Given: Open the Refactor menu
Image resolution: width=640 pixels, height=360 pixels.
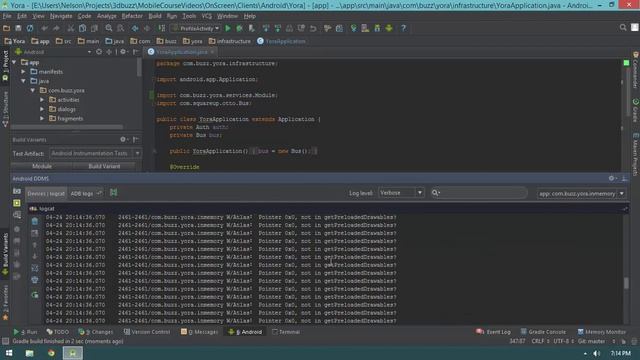Looking at the screenshot, I should coord(132,16).
